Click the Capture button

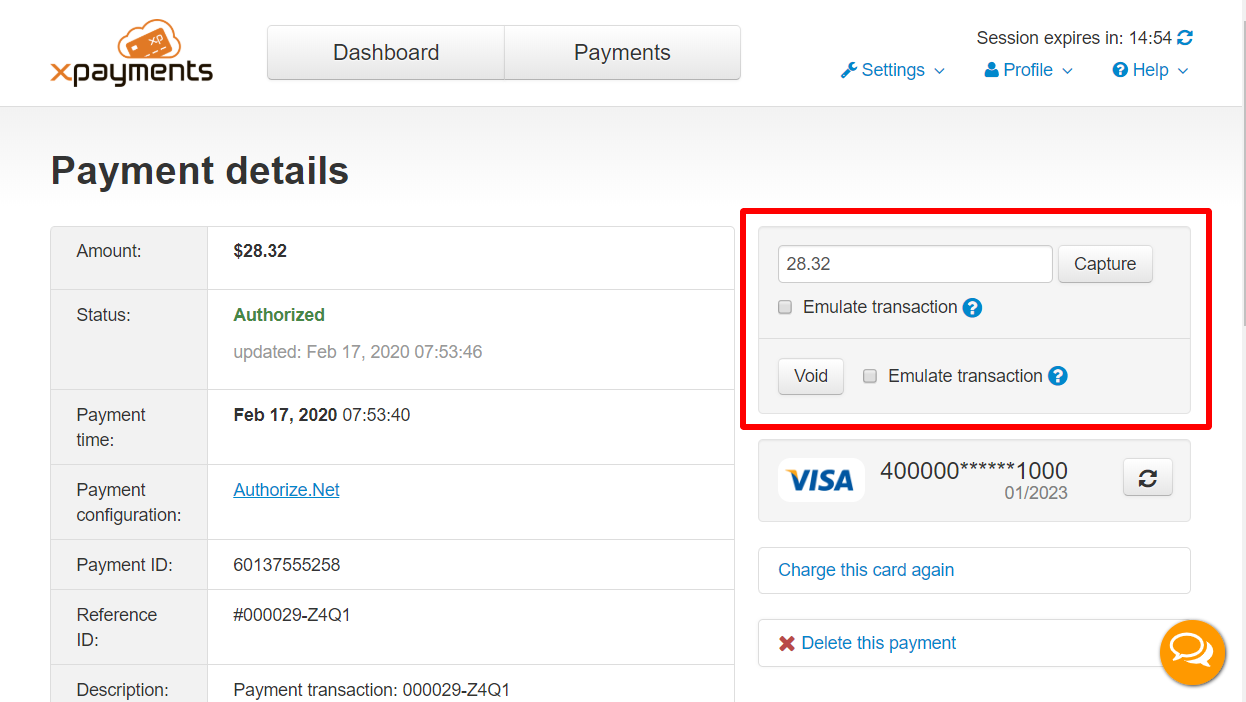(1105, 264)
